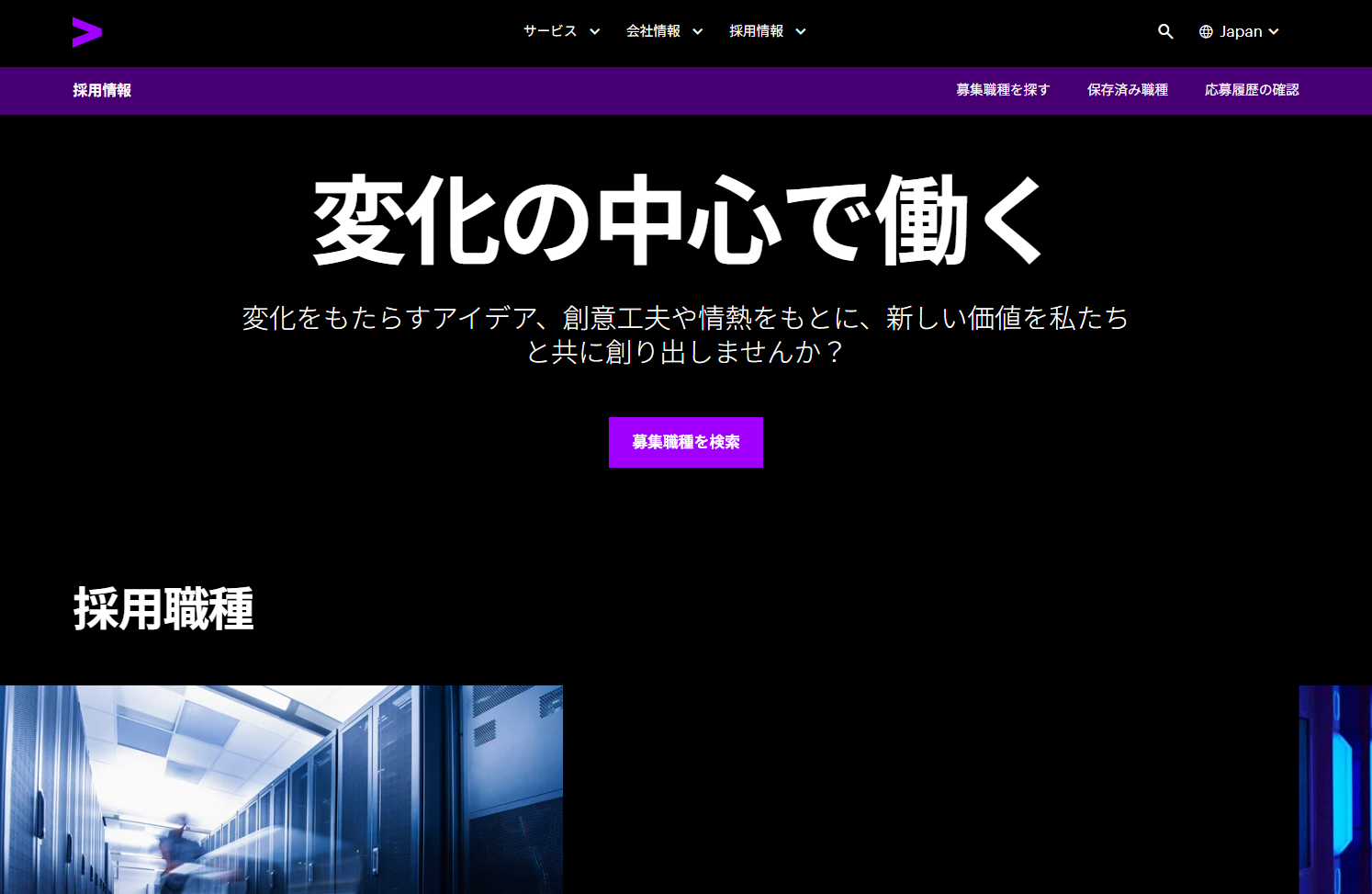
Task: Open the Japan country selector chevron
Action: 1274,32
